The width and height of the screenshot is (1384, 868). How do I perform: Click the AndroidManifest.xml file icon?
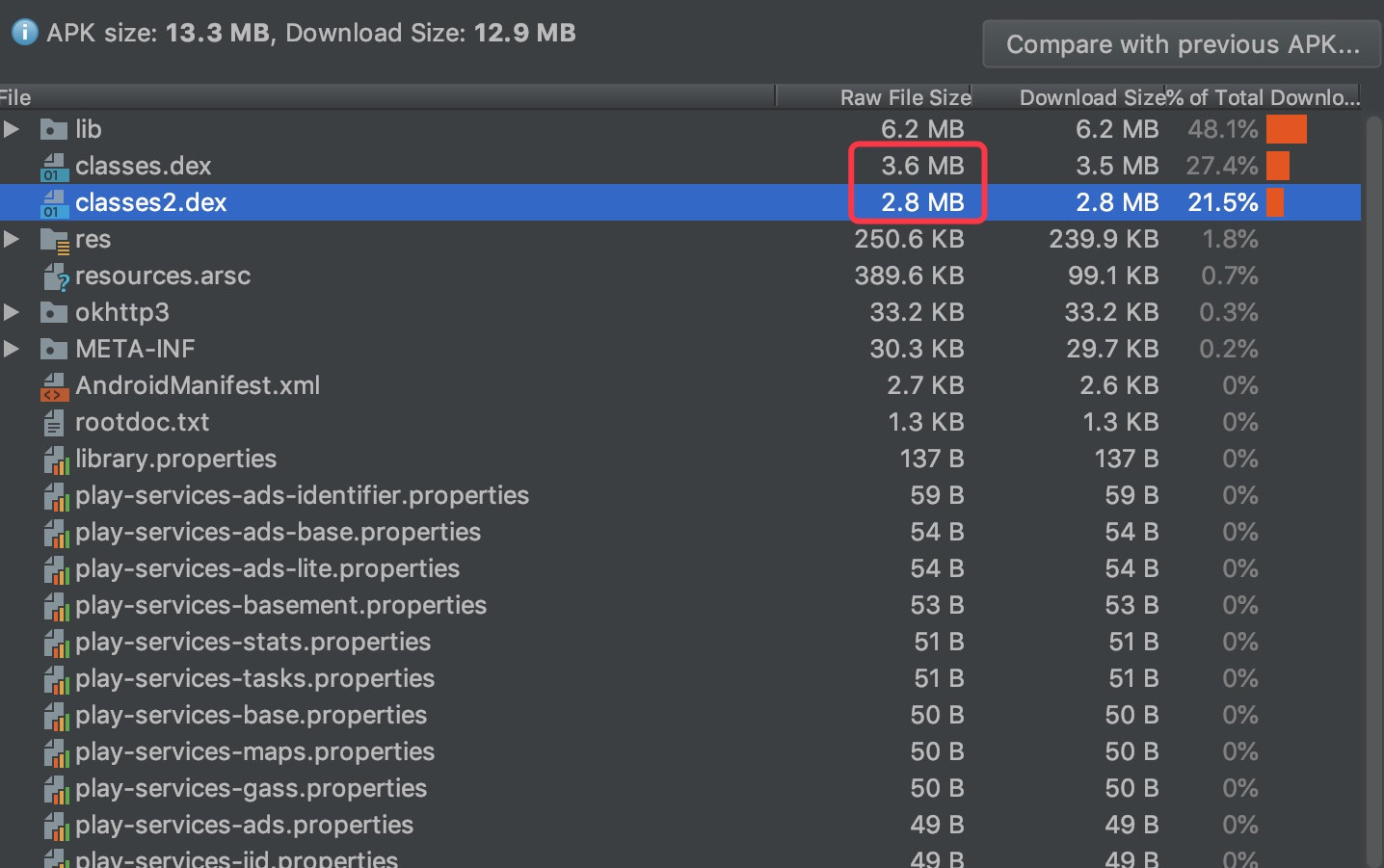[x=54, y=386]
